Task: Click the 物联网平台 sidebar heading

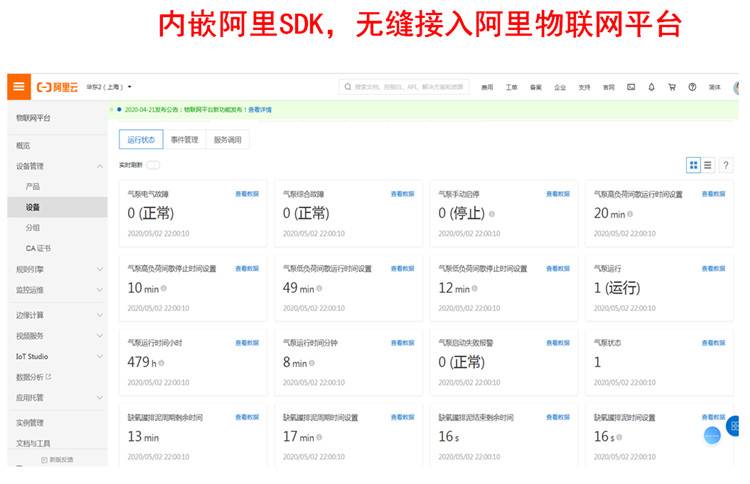Action: tap(33, 118)
